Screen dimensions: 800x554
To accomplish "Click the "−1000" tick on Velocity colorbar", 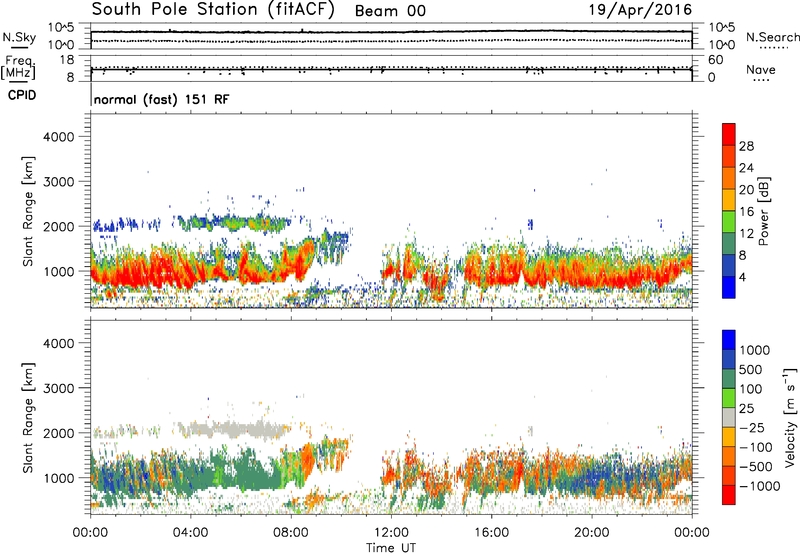I will [x=760, y=486].
